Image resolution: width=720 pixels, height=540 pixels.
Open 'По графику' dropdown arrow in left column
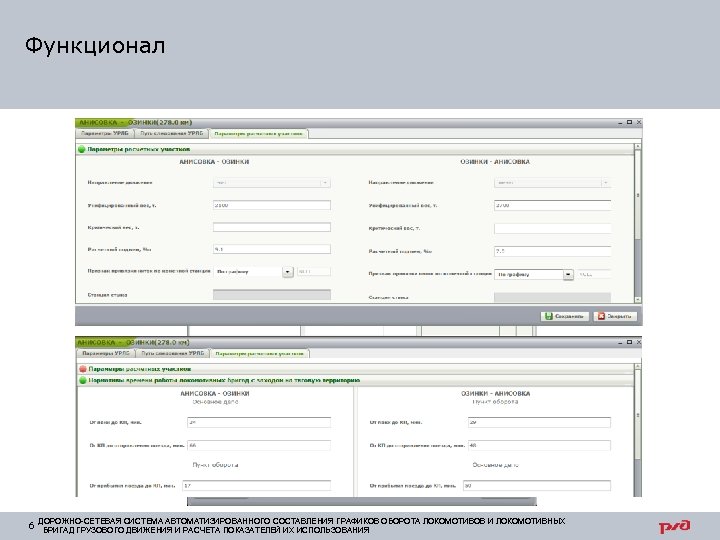coord(287,272)
